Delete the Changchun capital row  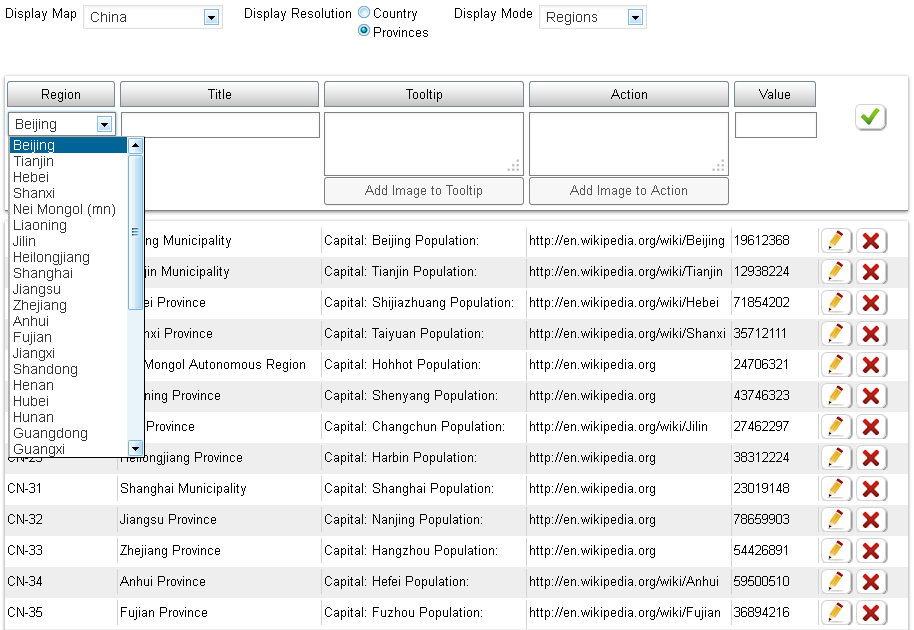(871, 427)
